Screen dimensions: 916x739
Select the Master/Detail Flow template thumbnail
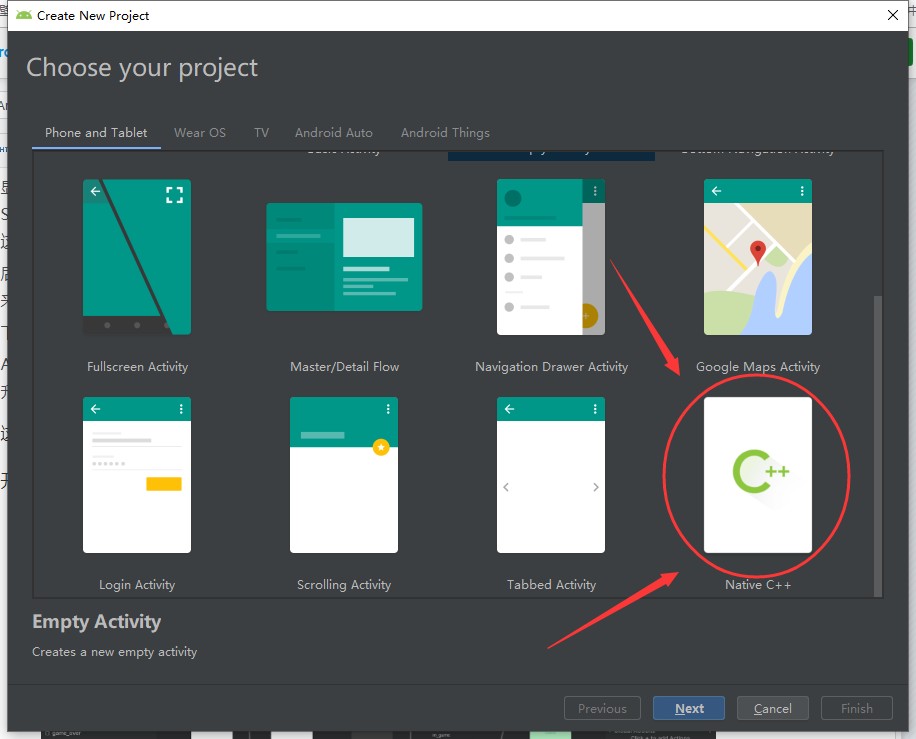tap(344, 256)
